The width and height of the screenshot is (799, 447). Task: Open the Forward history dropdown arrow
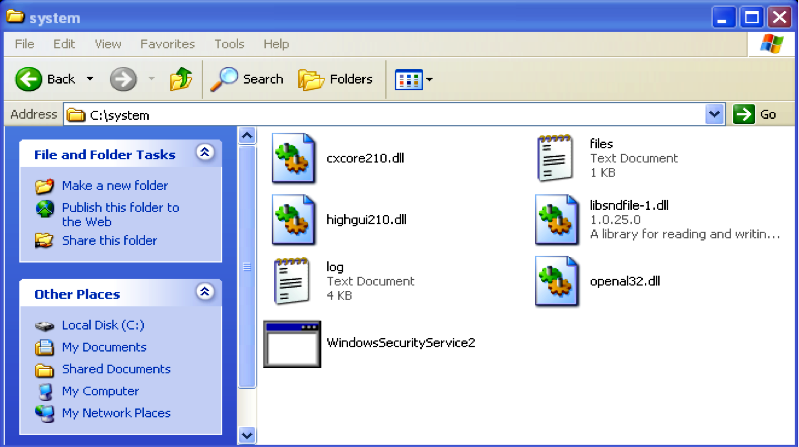(151, 79)
